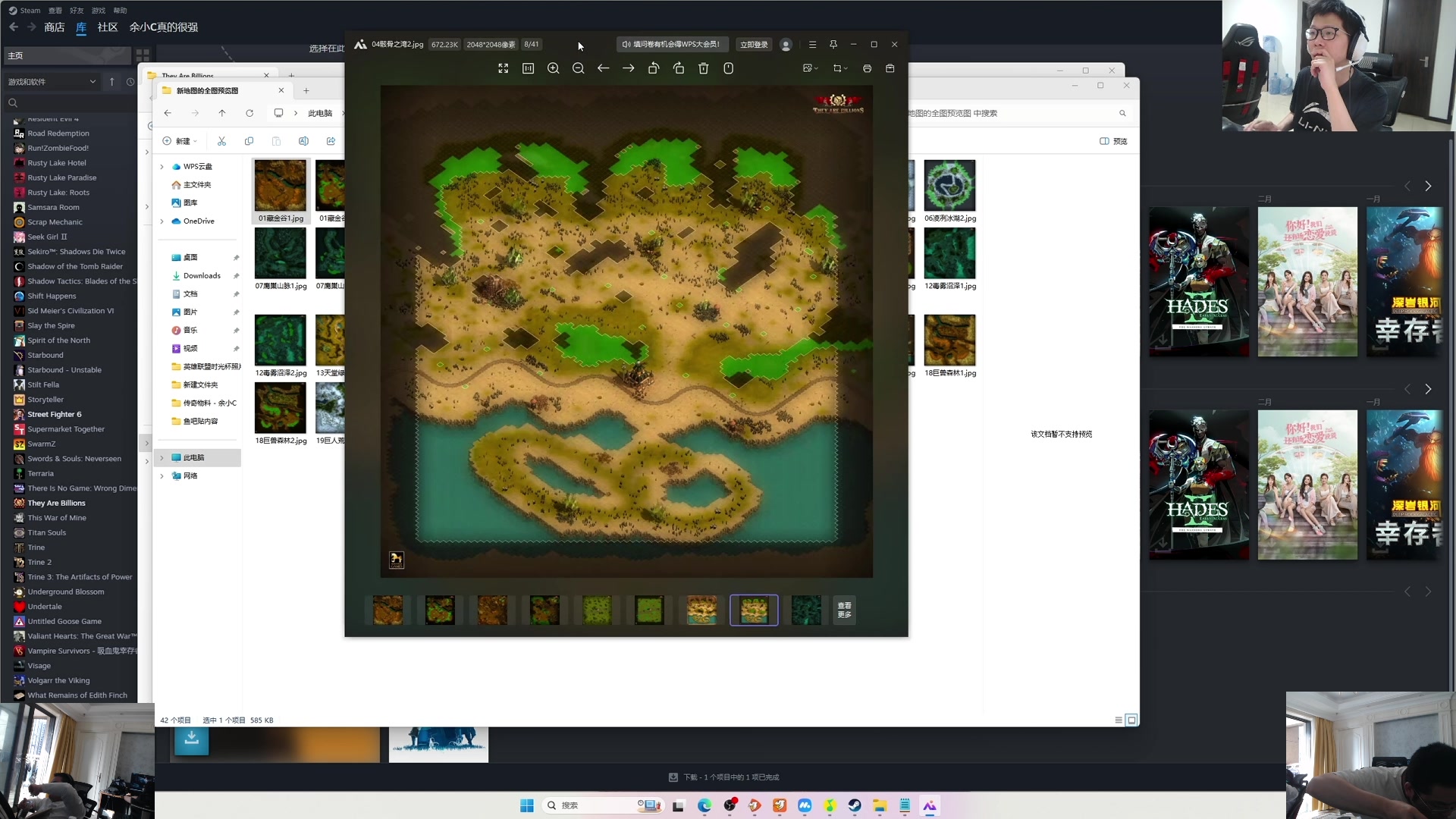Go to previous image in viewer

[x=604, y=68]
